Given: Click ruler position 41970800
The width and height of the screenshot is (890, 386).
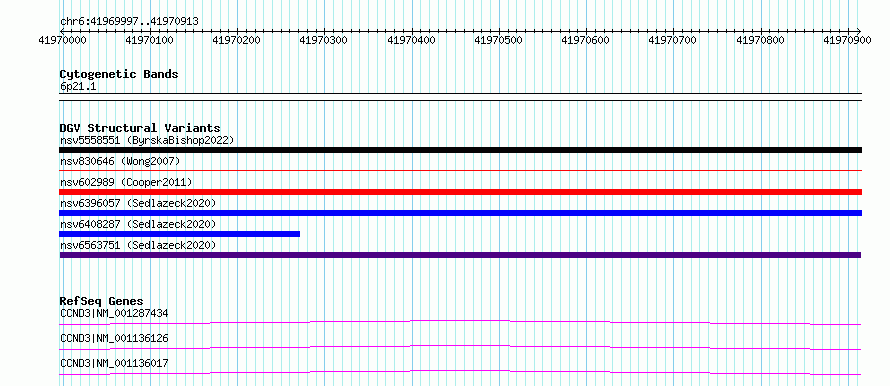Looking at the screenshot, I should click(761, 40).
